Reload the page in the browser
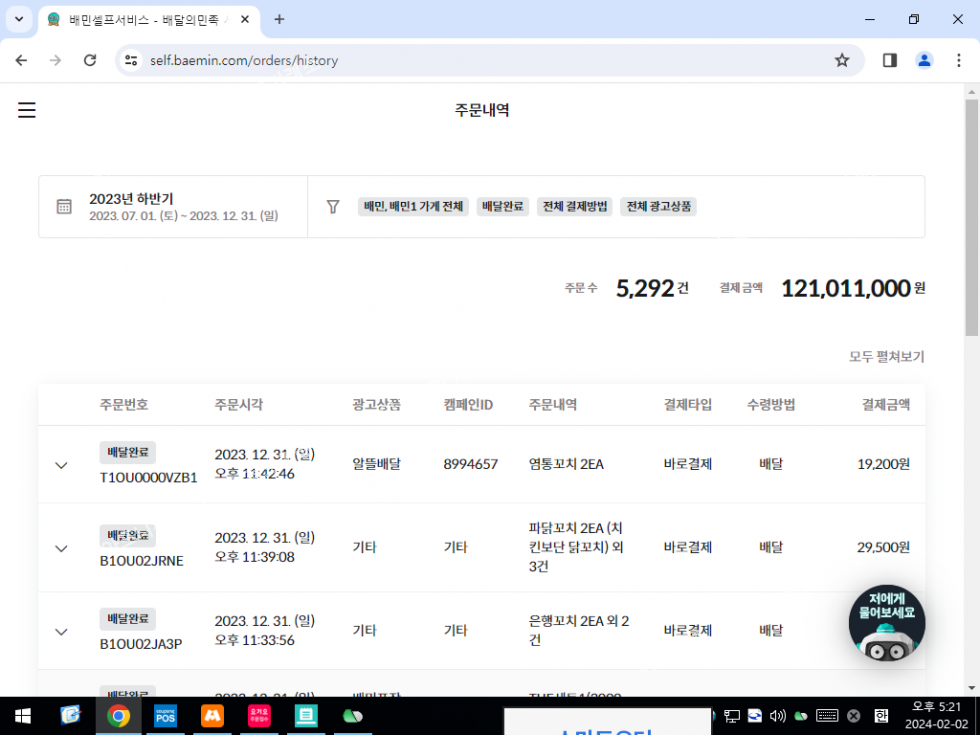980x735 pixels. (x=90, y=60)
